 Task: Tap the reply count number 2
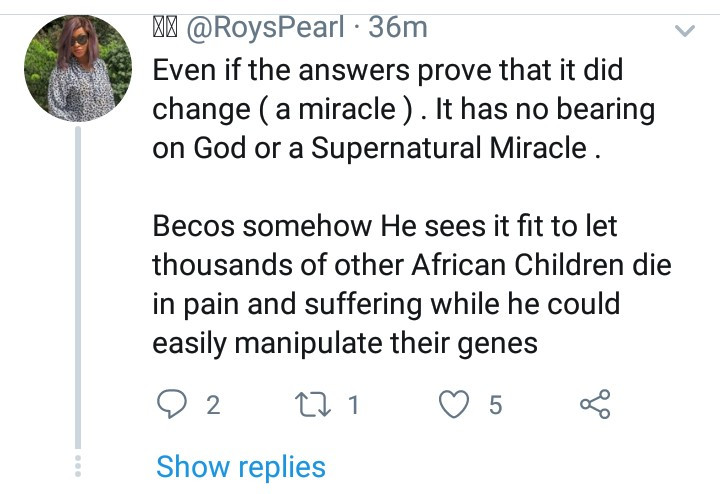tap(212, 405)
